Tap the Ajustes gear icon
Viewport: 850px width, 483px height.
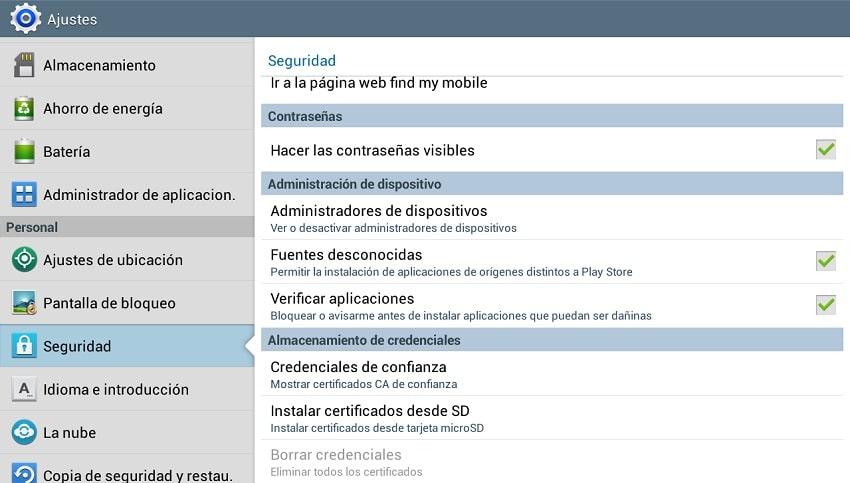click(x=25, y=19)
